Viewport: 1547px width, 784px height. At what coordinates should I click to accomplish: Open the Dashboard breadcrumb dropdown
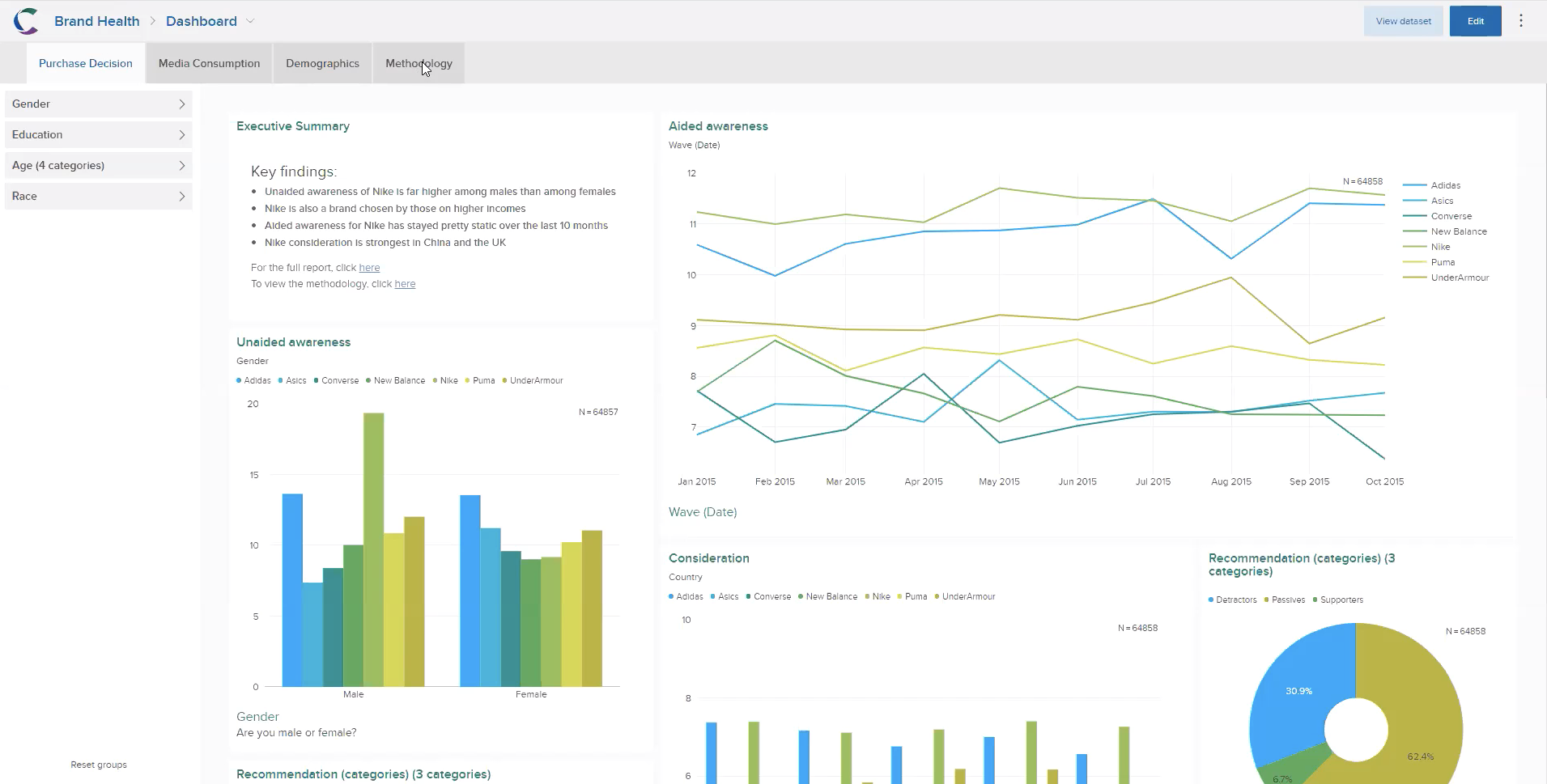(250, 20)
